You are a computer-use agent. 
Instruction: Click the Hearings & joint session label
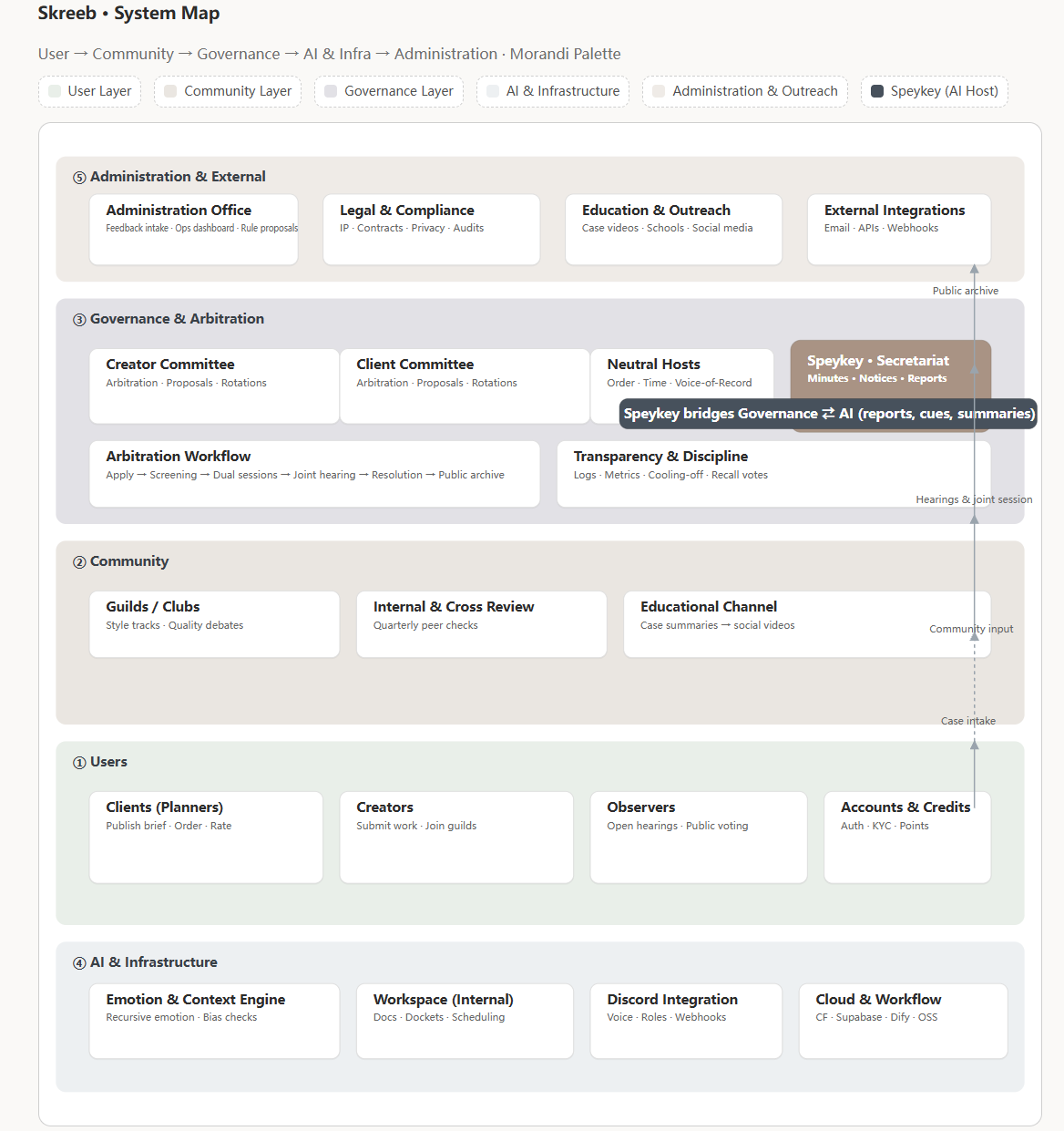[974, 499]
